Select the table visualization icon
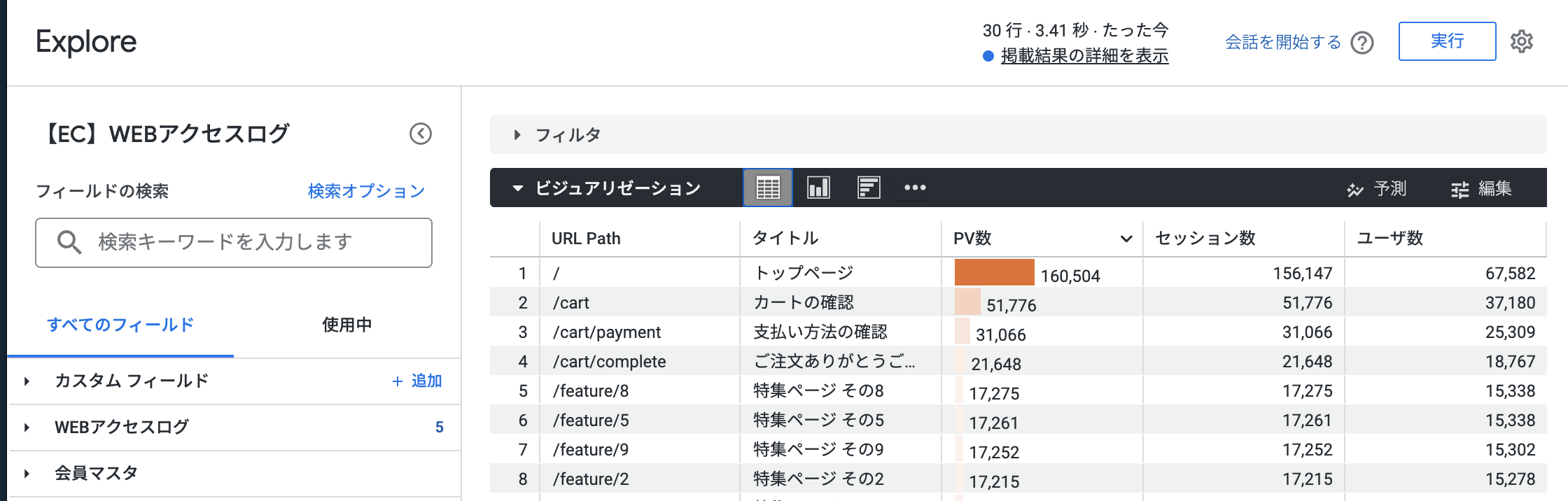The height and width of the screenshot is (501, 1568). coord(768,188)
